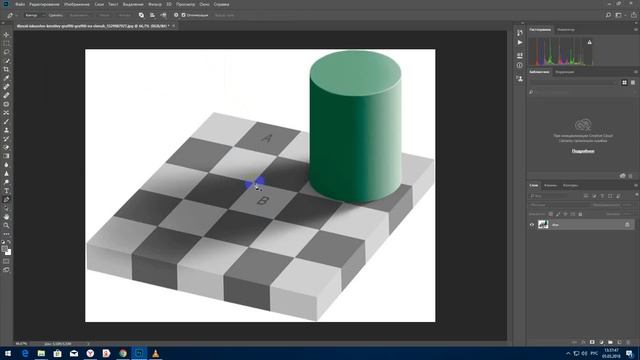
Task: Open workspace switcher dropdown
Action: [x=620, y=15]
